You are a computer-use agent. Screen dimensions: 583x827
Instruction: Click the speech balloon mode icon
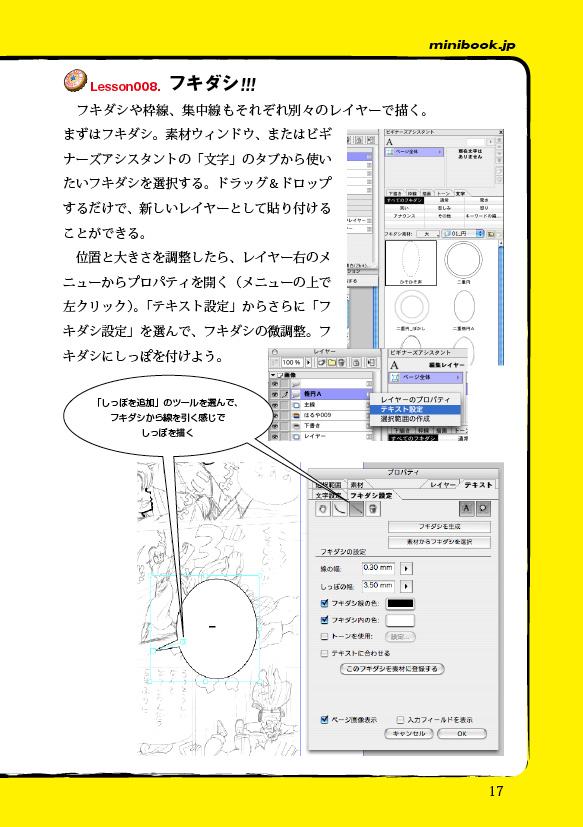[483, 508]
